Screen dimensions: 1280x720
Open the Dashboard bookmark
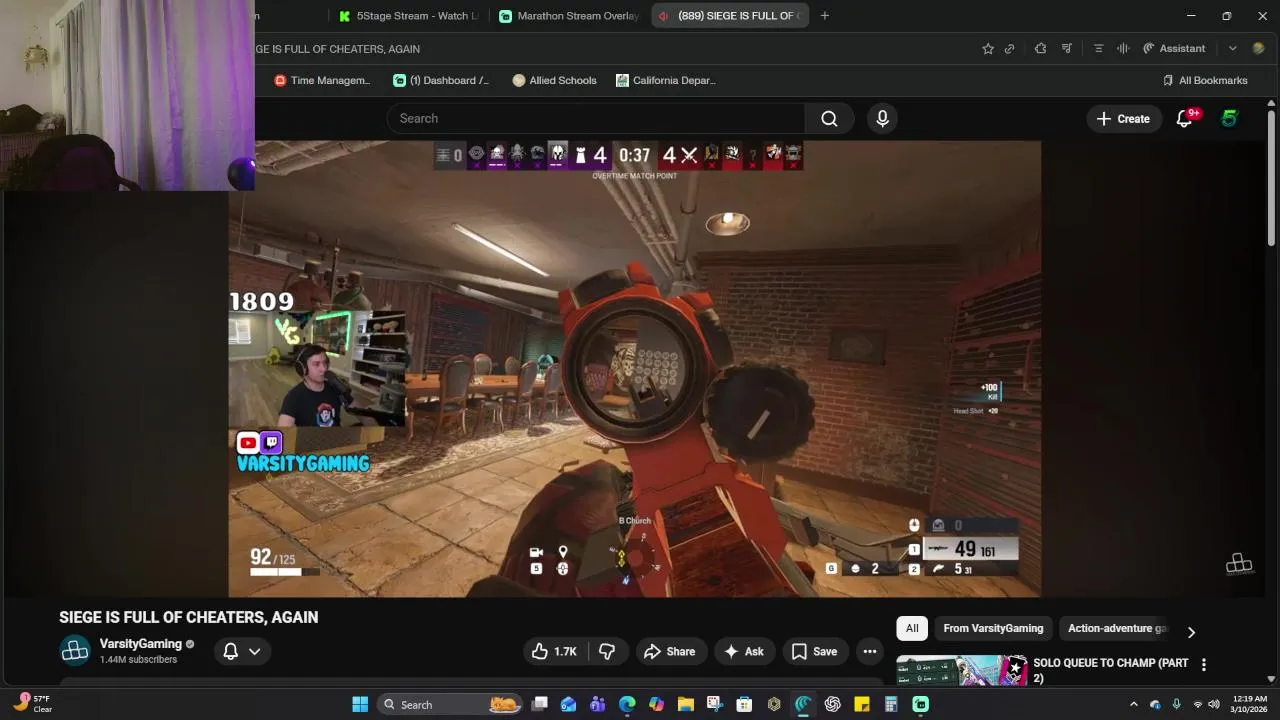tap(441, 80)
